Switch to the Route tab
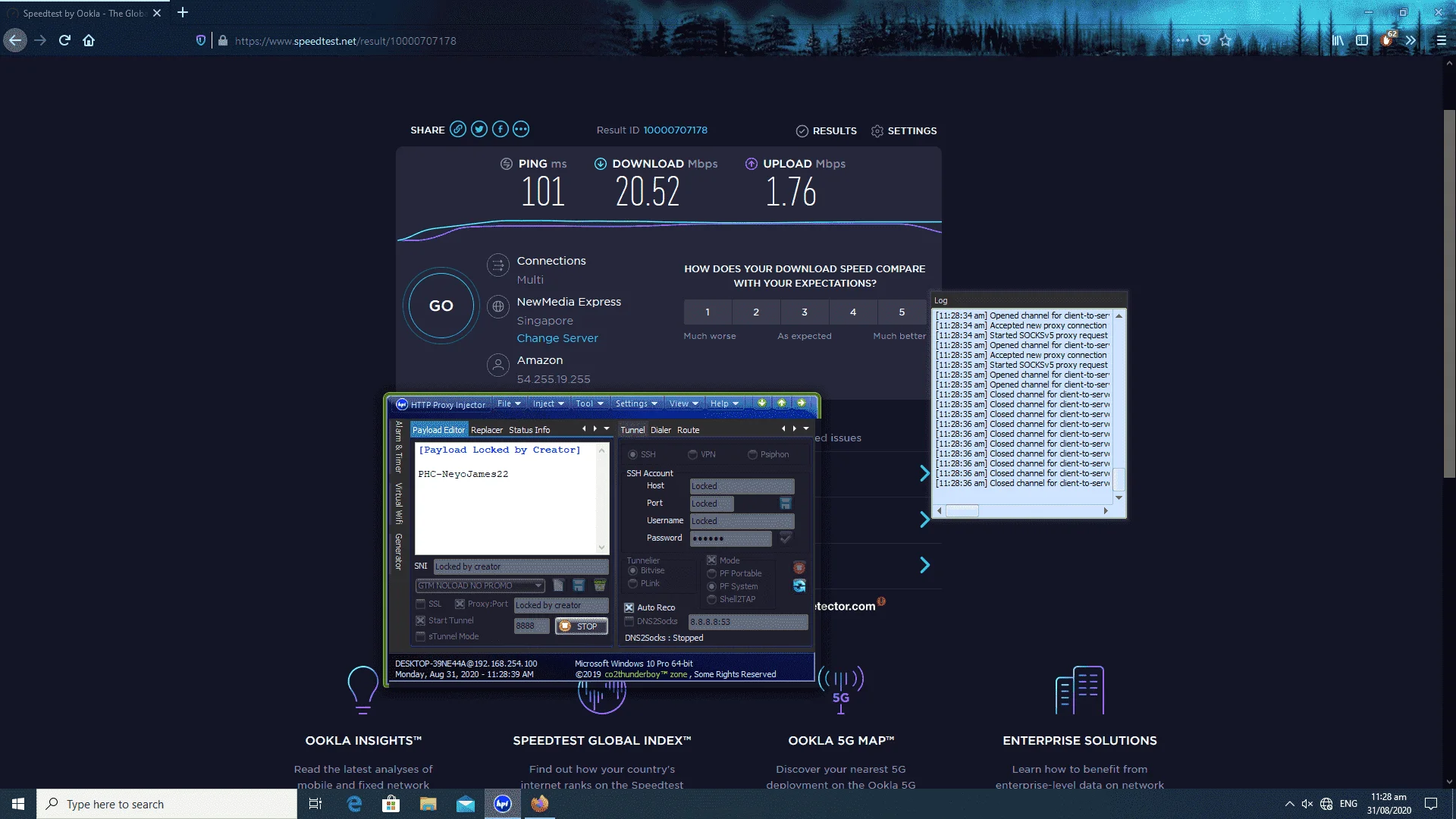The width and height of the screenshot is (1456, 819). coord(688,430)
